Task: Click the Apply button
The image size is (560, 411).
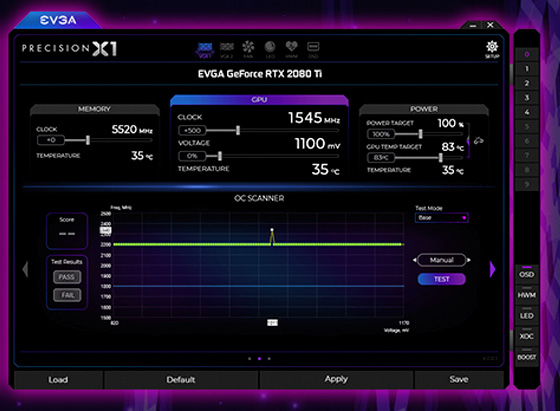Action: point(336,380)
